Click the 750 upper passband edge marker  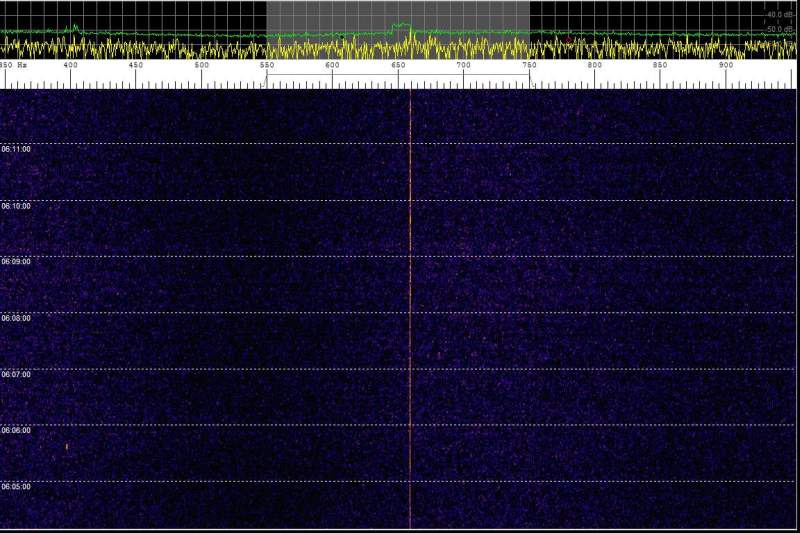(529, 65)
